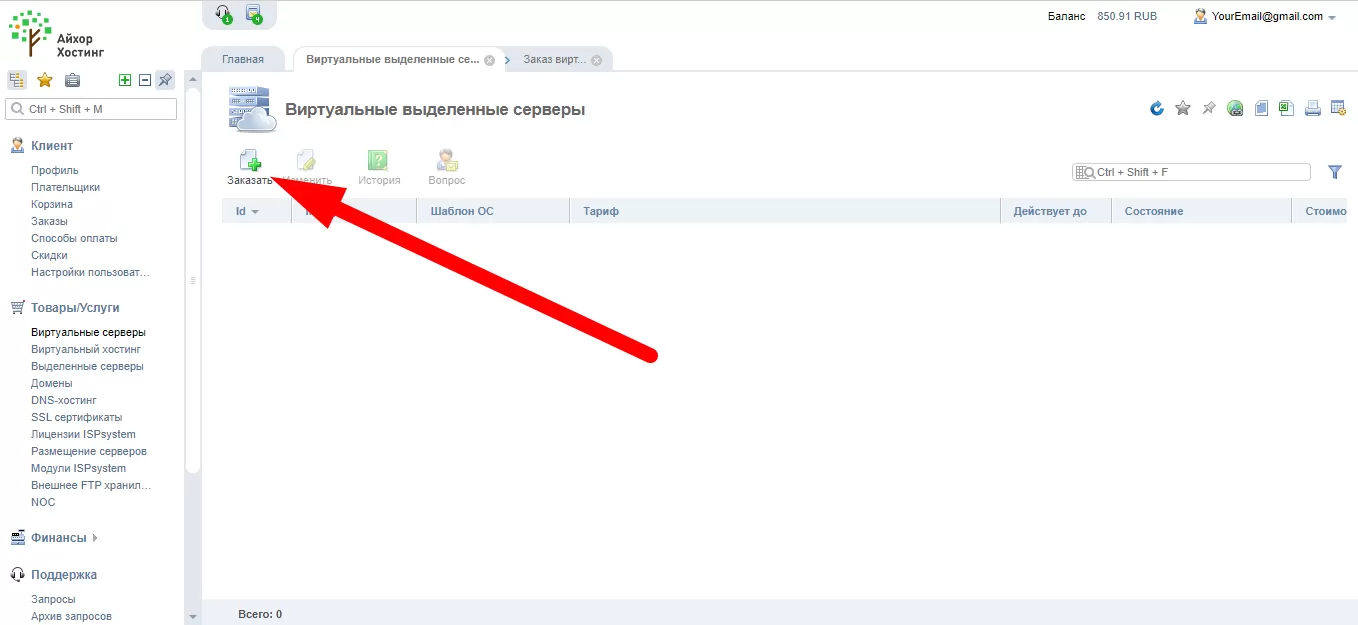Open the messages notification icon in top bar
This screenshot has width=1358, height=625.
254,14
